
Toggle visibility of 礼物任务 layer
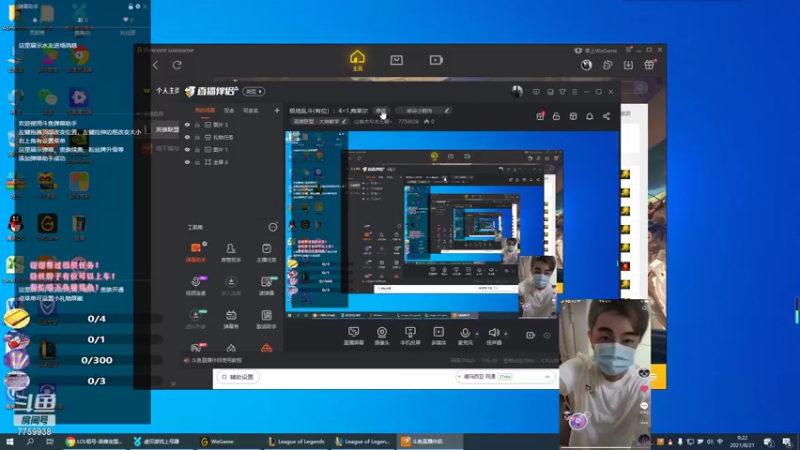pyautogui.click(x=187, y=137)
